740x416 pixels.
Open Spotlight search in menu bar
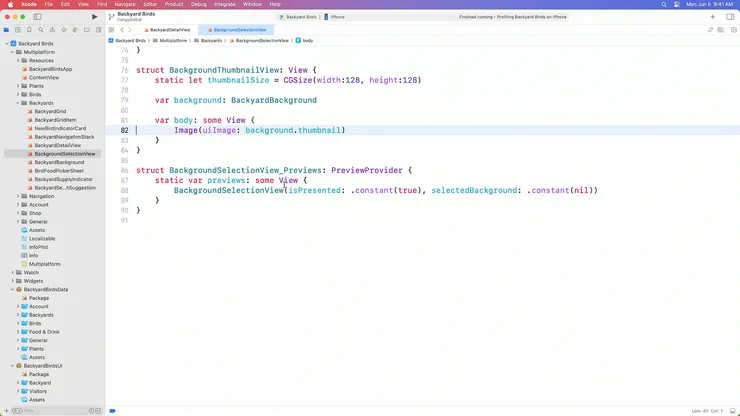coord(664,4)
